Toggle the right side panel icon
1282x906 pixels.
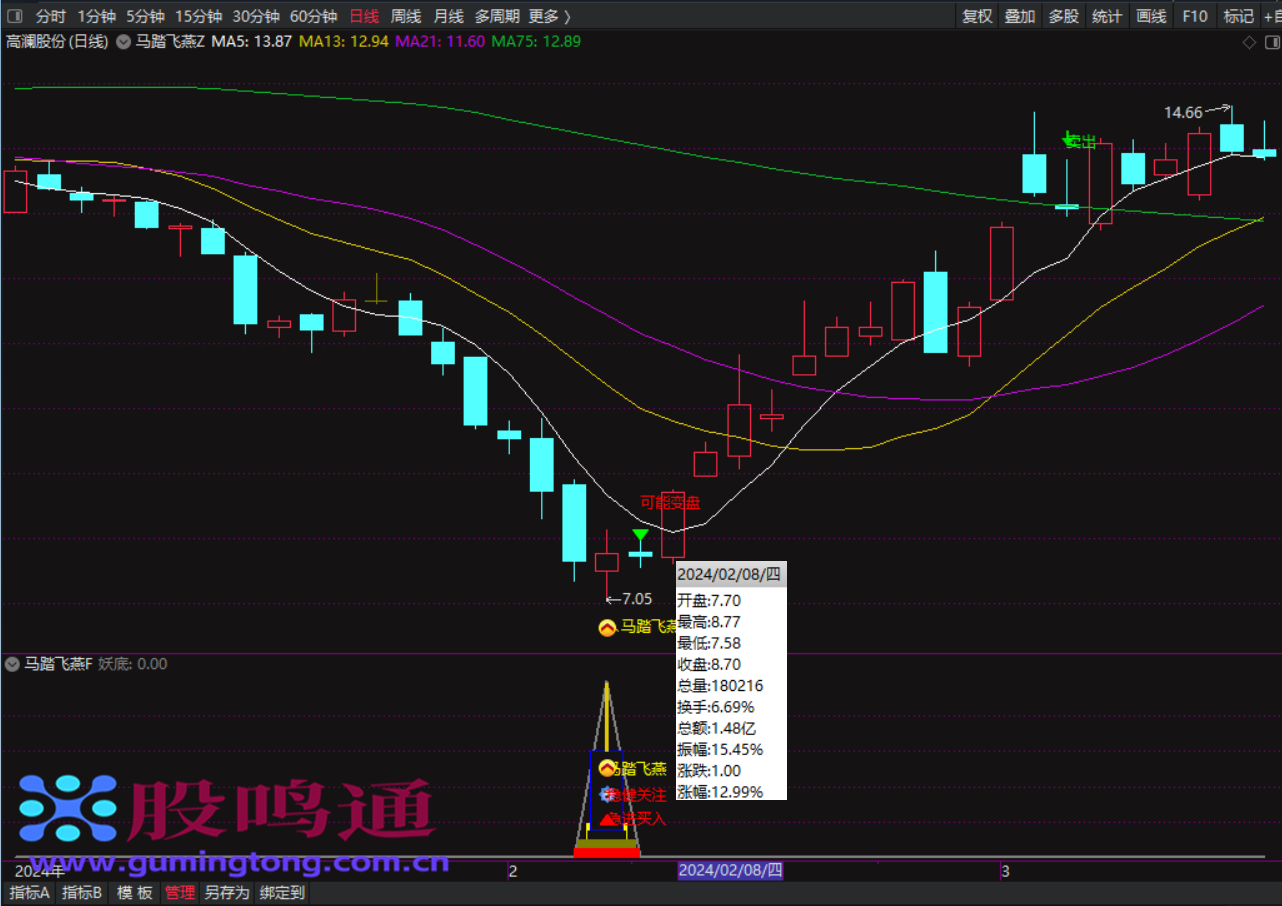[1271, 42]
